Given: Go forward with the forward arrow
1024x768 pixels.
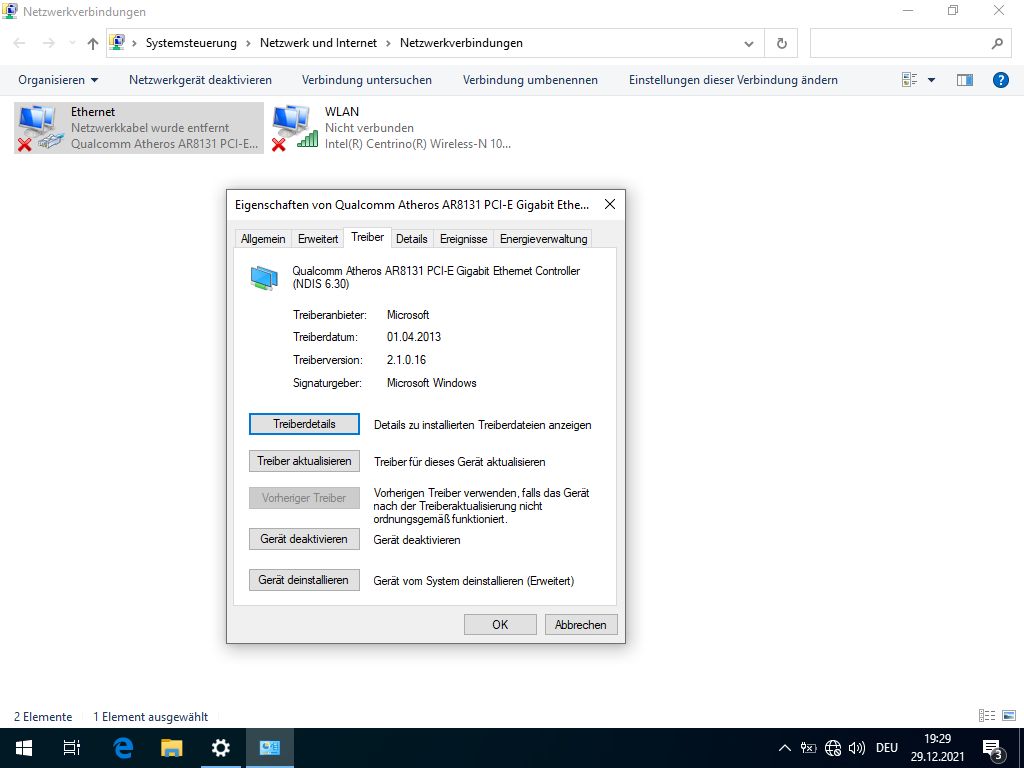Looking at the screenshot, I should point(48,43).
